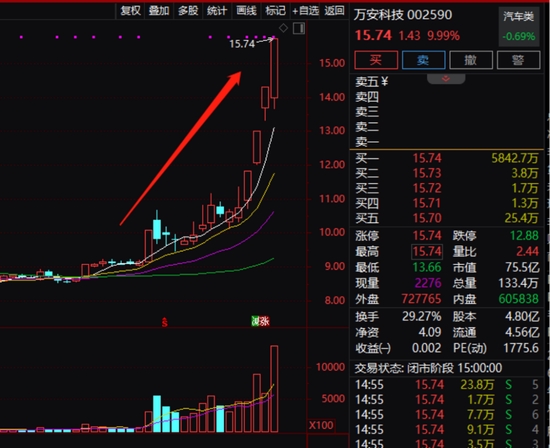Click the X100 volume scale label

tap(321, 426)
